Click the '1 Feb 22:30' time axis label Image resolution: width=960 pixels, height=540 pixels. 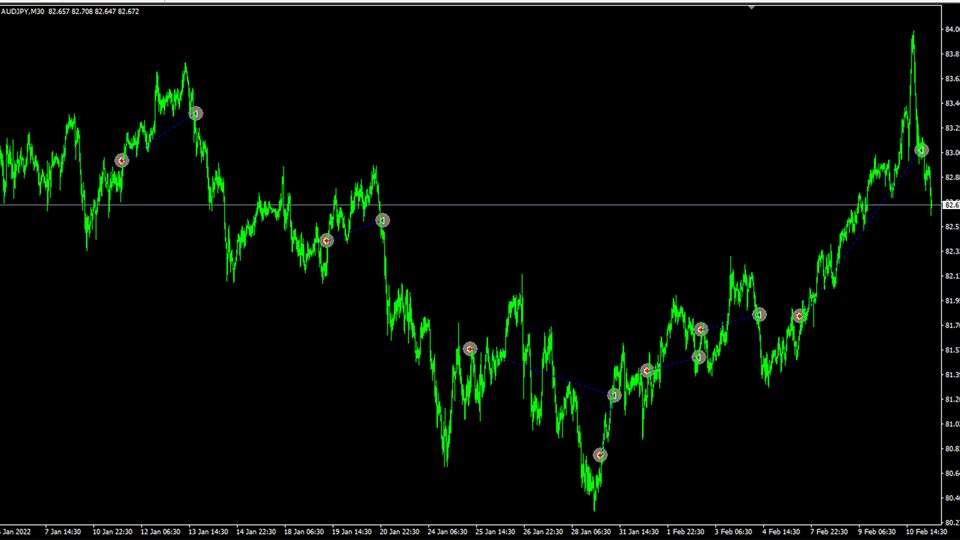(685, 532)
